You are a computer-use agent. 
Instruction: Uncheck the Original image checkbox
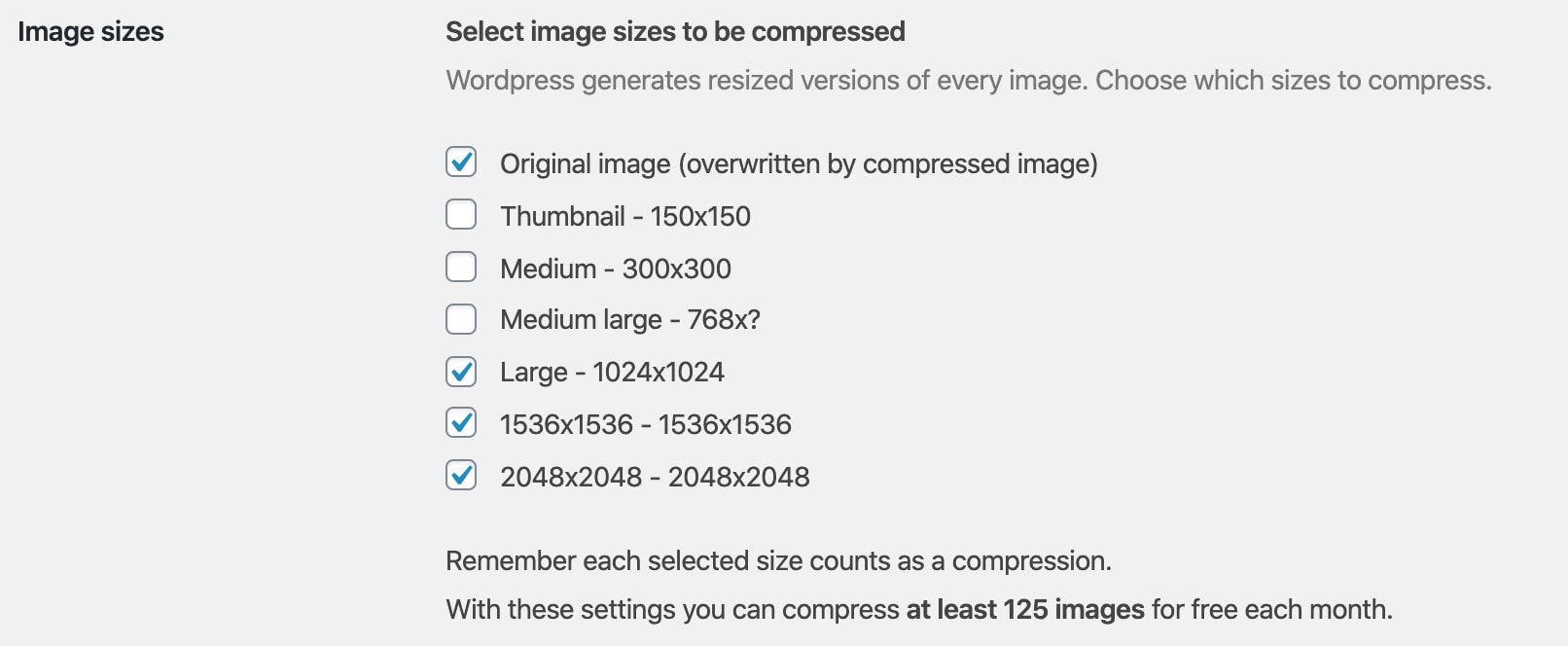pyautogui.click(x=461, y=161)
